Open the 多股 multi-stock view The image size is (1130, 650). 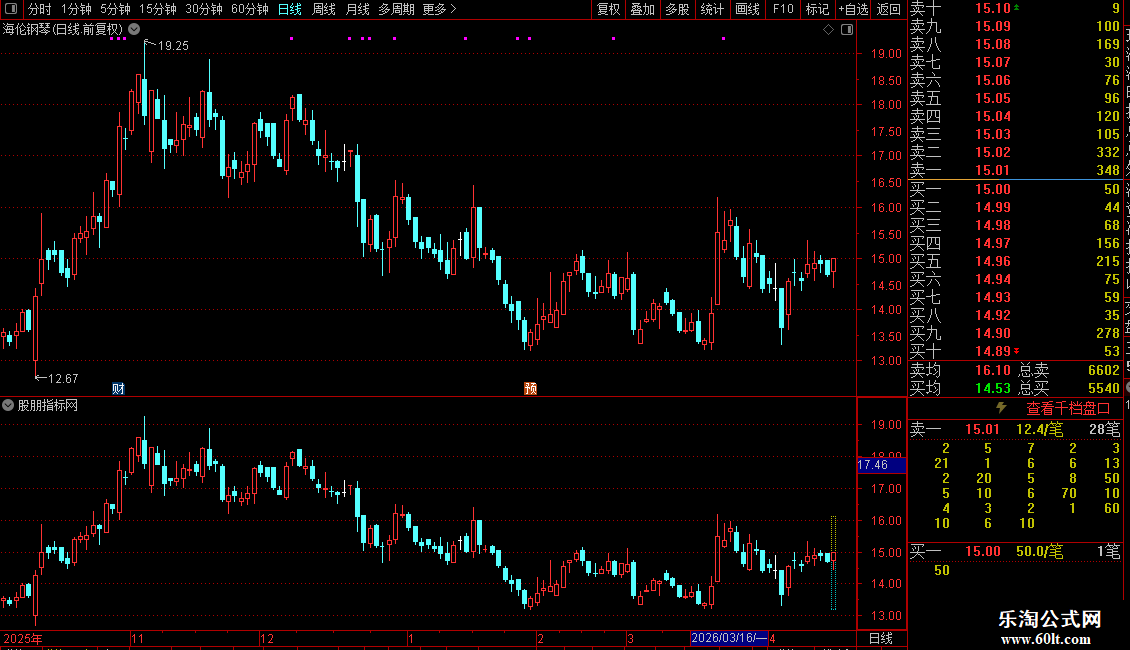coord(677,9)
